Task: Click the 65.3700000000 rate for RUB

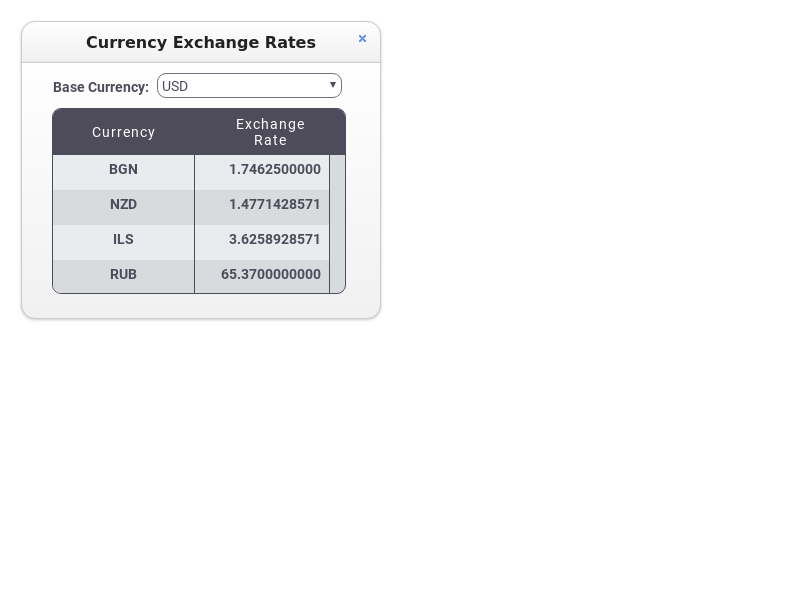Action: (270, 275)
